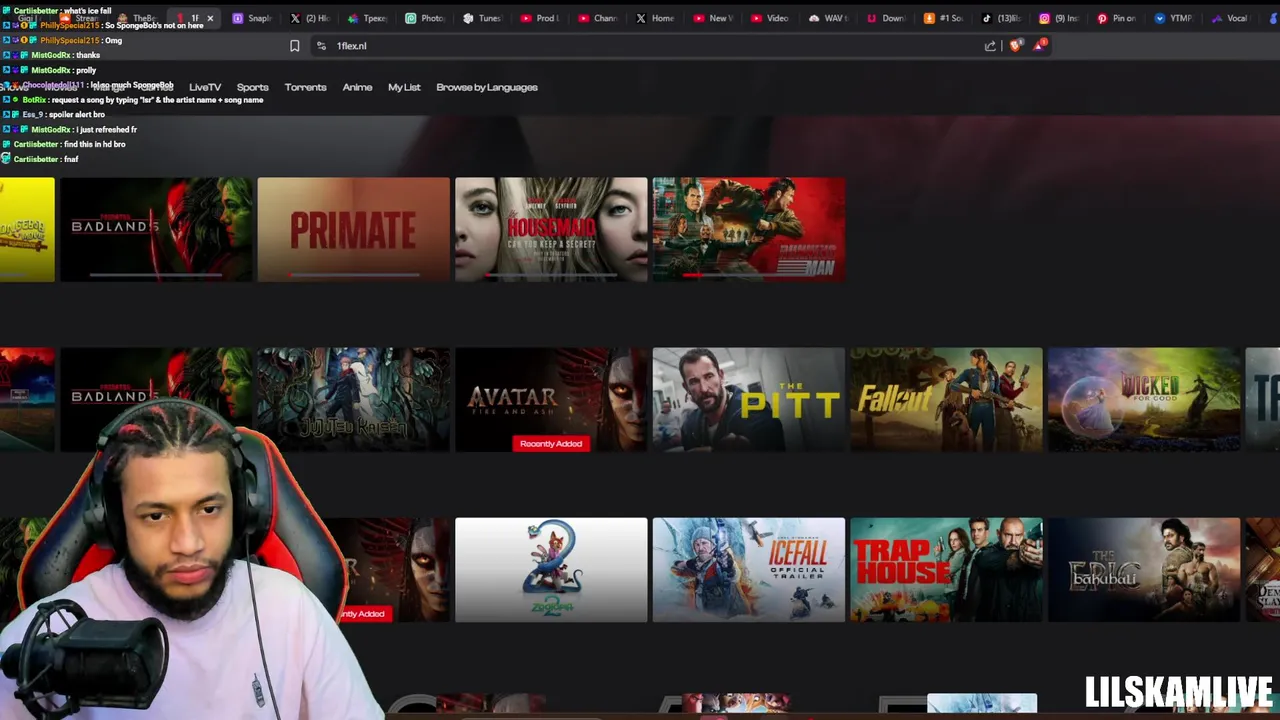Open the LiveTV navigation item
This screenshot has height=720, width=1280.
coord(205,87)
